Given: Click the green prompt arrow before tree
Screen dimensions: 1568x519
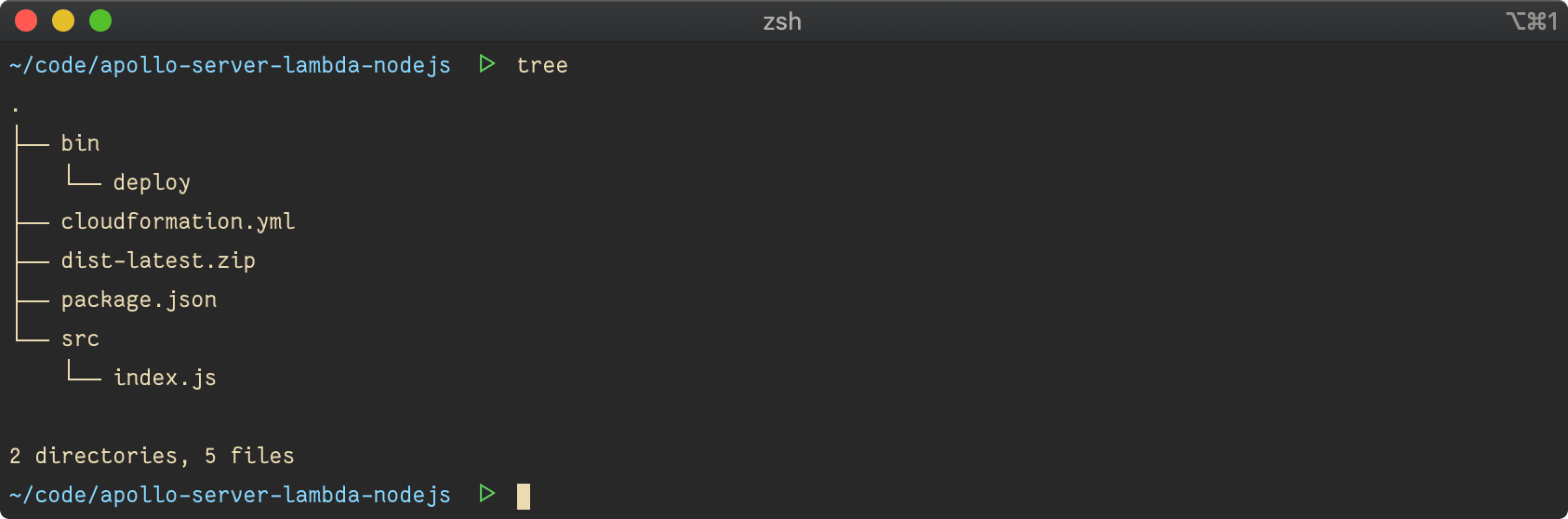Looking at the screenshot, I should [487, 64].
